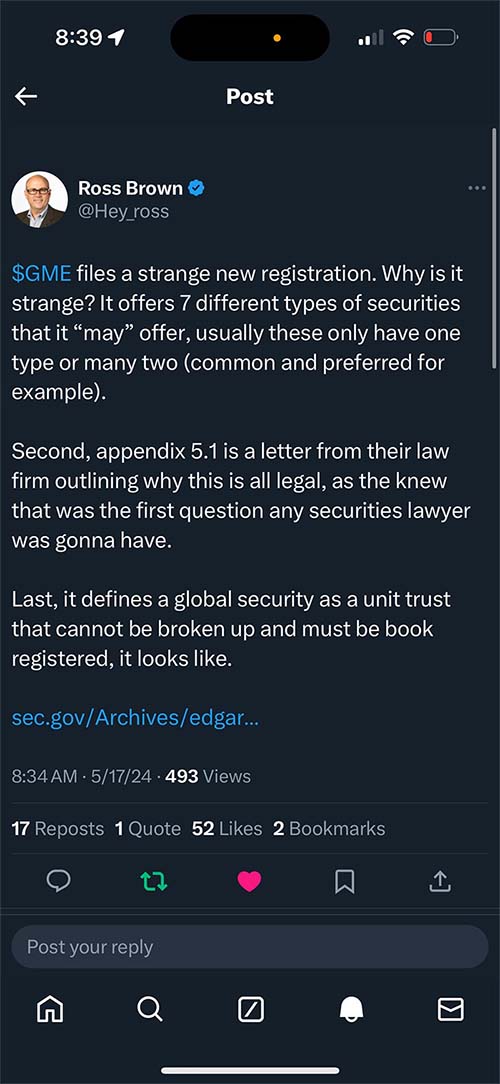View the 52 Likes list
500x1084 pixels.
(227, 828)
